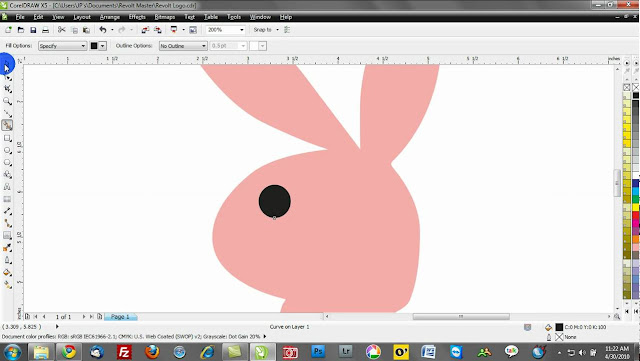Open Google Chrome from the taskbar

tap(69, 352)
